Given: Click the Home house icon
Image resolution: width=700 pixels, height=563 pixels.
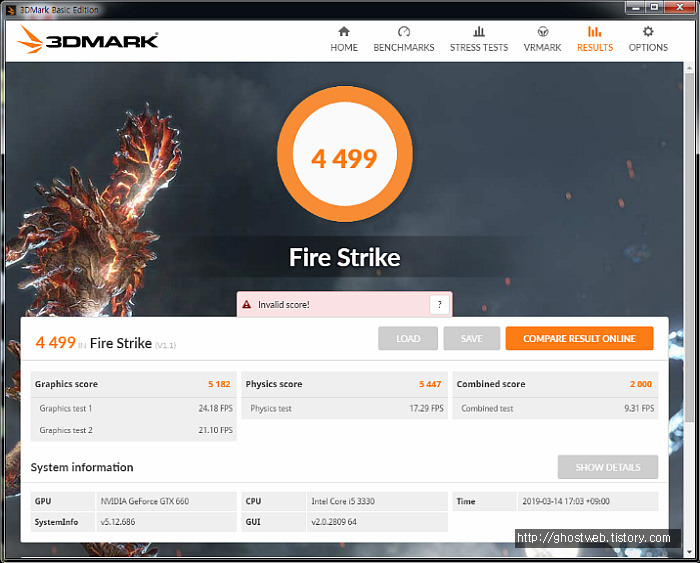Looking at the screenshot, I should (344, 31).
